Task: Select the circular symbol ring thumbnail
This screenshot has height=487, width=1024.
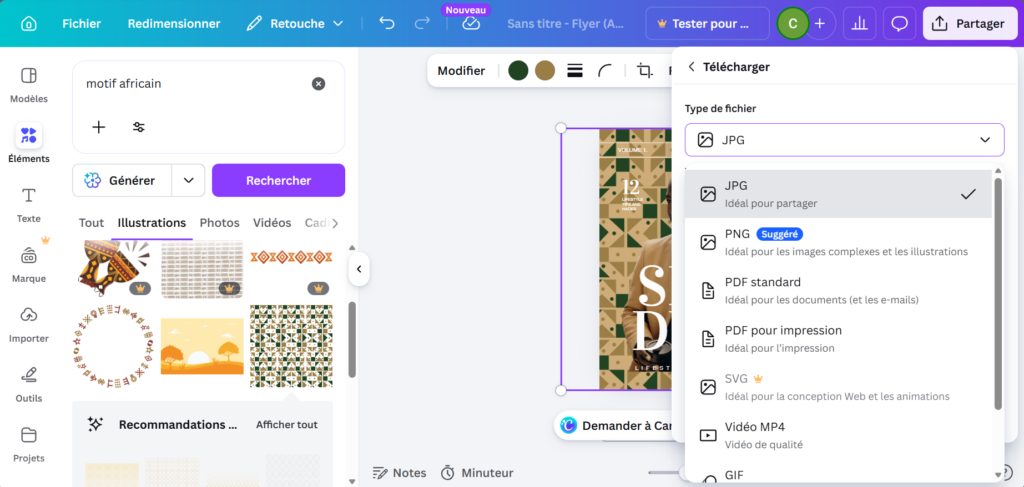Action: (x=114, y=346)
